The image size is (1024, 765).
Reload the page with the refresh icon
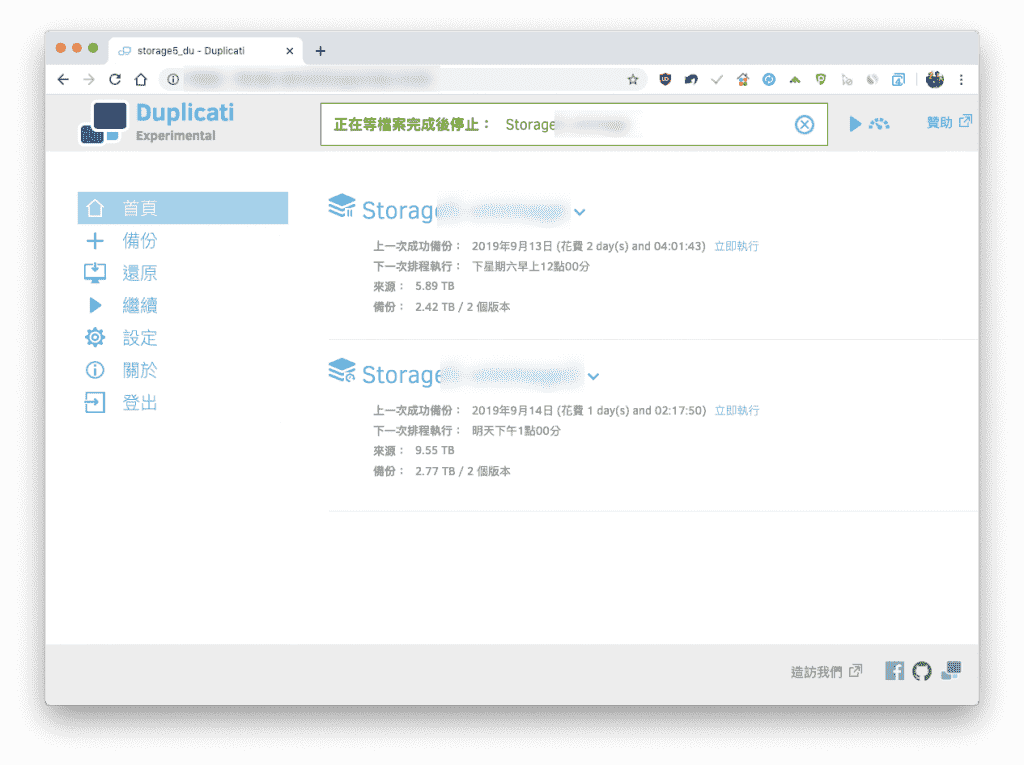[x=115, y=80]
